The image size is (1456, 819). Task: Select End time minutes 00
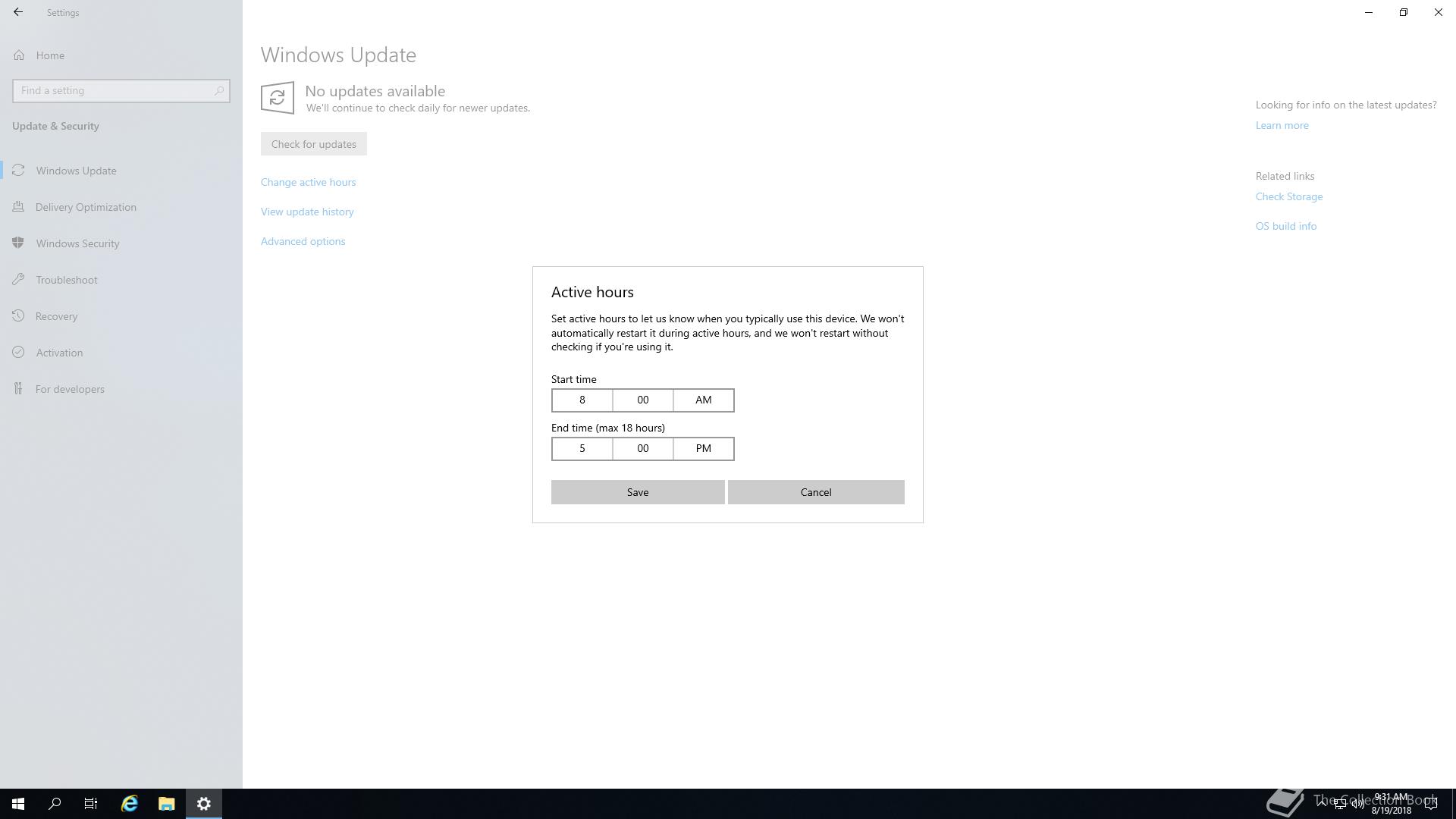[643, 448]
